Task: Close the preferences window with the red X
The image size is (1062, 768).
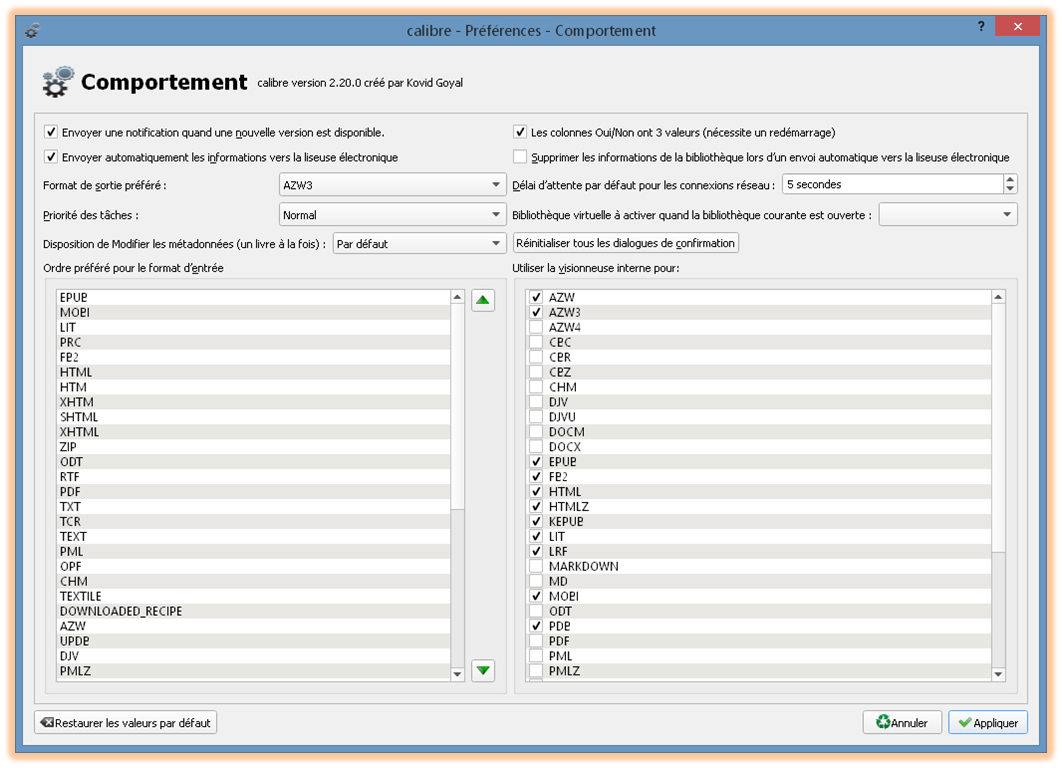Action: point(1017,26)
